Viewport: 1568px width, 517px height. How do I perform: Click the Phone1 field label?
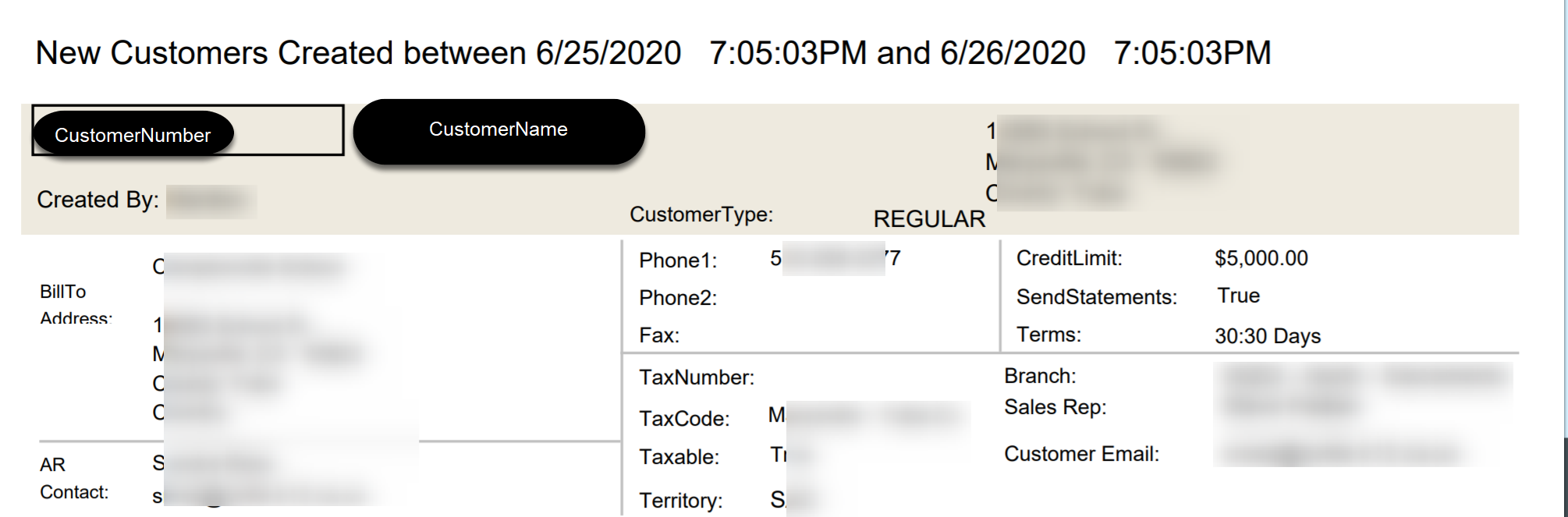pyautogui.click(x=678, y=260)
